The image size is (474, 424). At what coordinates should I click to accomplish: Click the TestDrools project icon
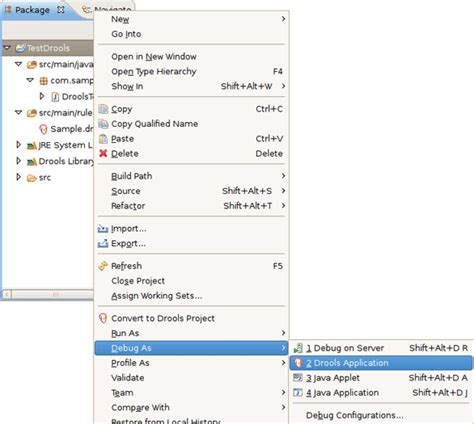click(20, 48)
